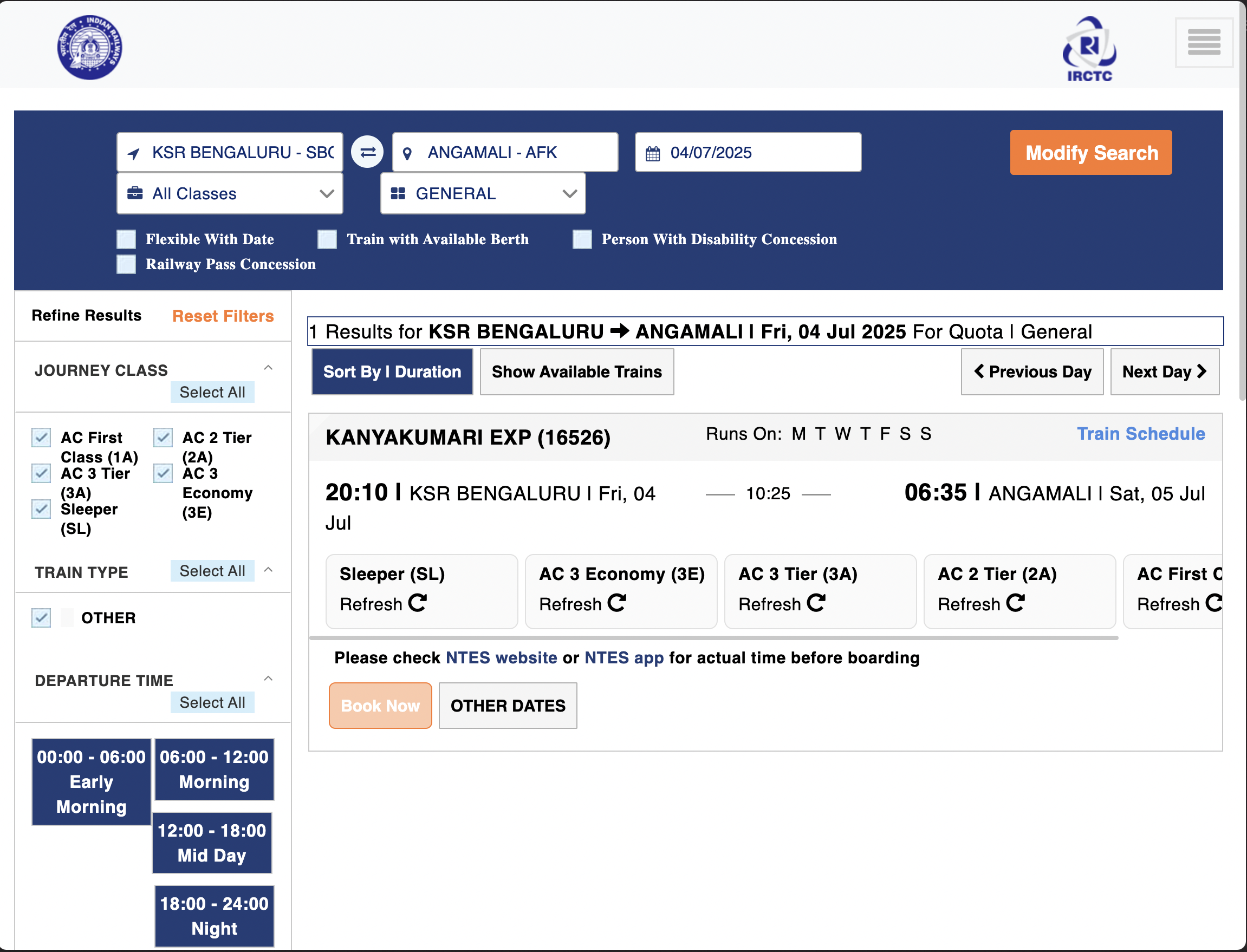Refresh AC 2 Tier (2A) availability
Viewport: 1247px width, 952px height.
coord(1016,603)
